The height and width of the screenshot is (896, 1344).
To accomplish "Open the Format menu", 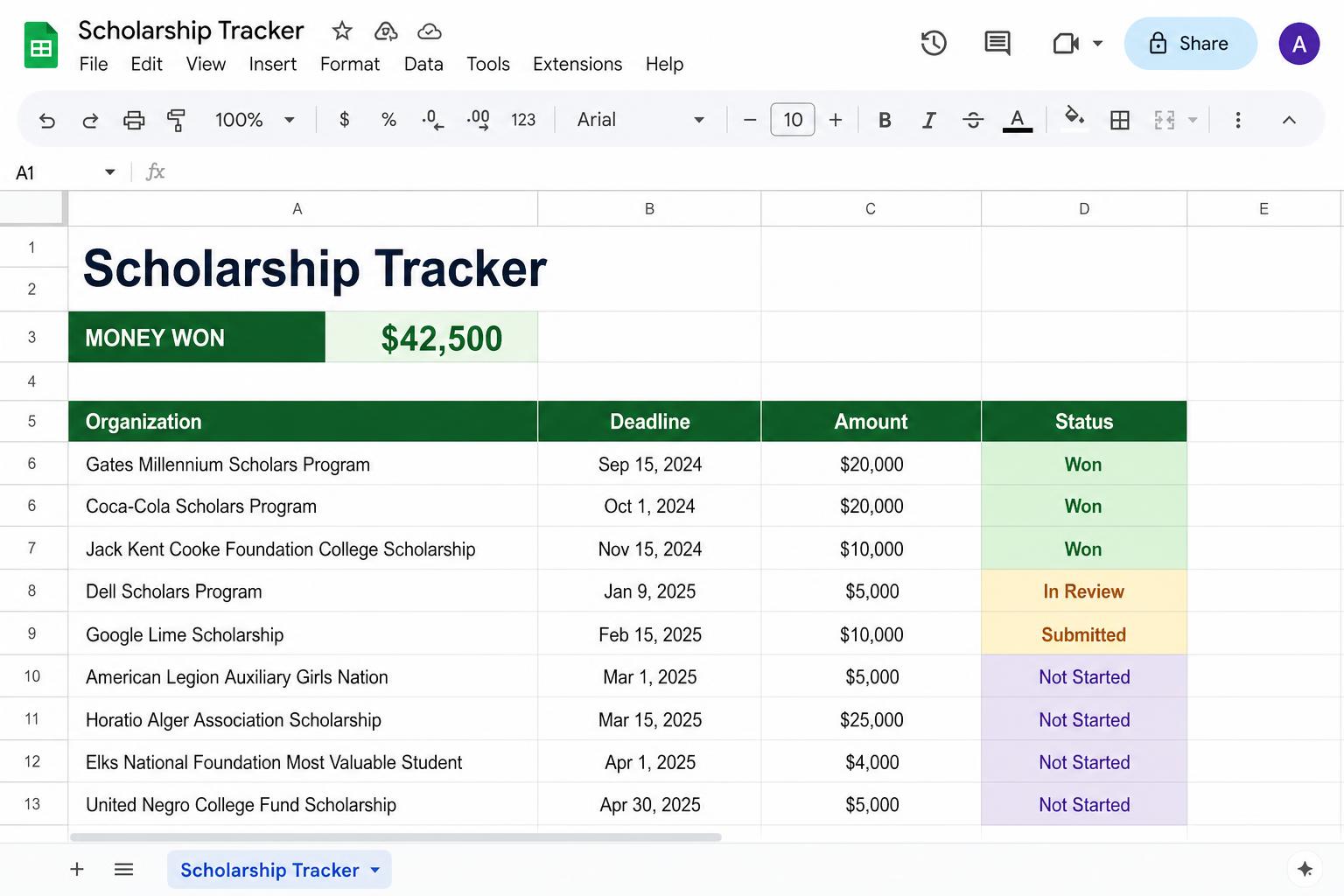I will [x=350, y=64].
